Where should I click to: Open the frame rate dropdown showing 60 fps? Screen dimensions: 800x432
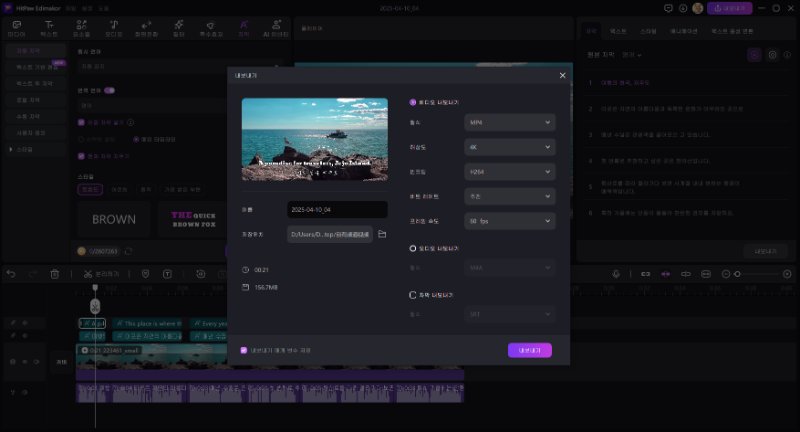(x=510, y=221)
